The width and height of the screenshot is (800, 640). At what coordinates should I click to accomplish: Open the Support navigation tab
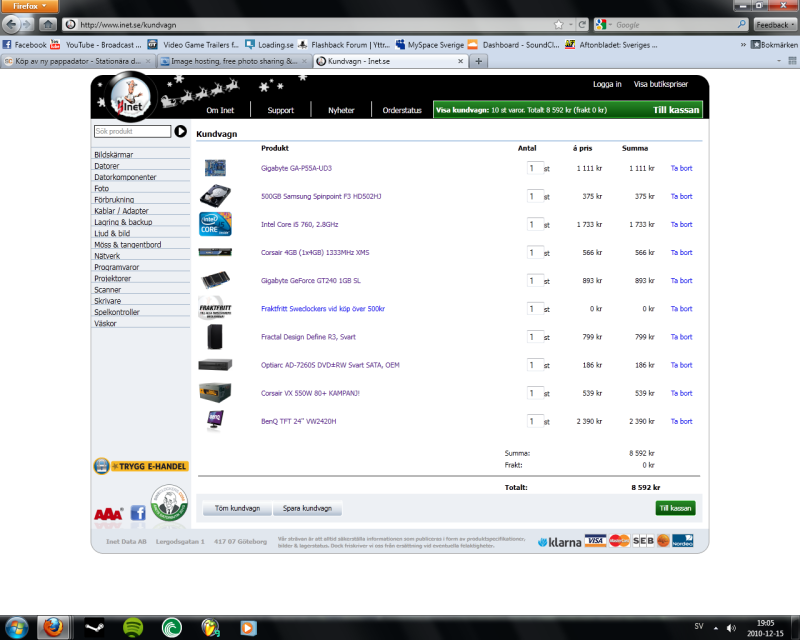click(280, 110)
